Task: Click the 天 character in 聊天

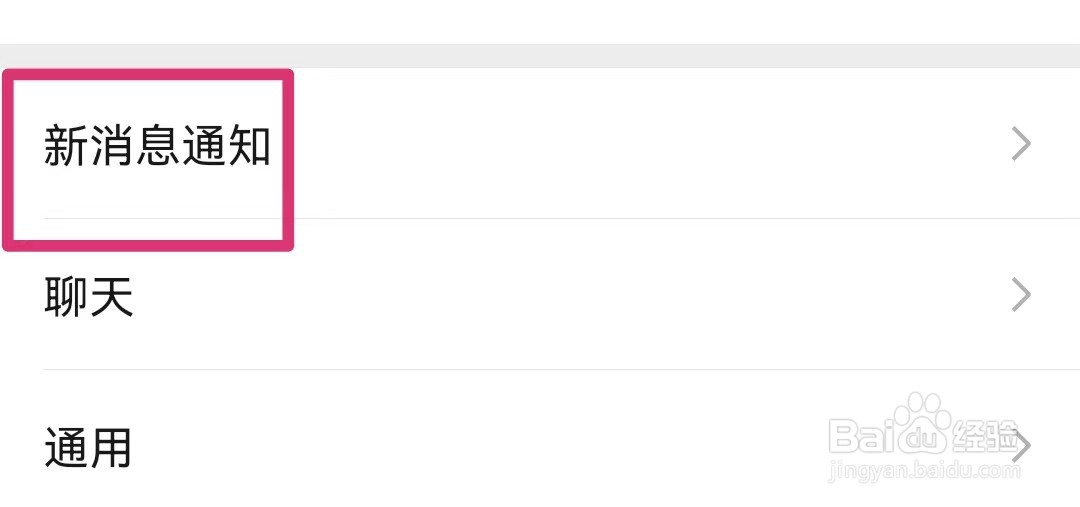Action: click(x=112, y=296)
